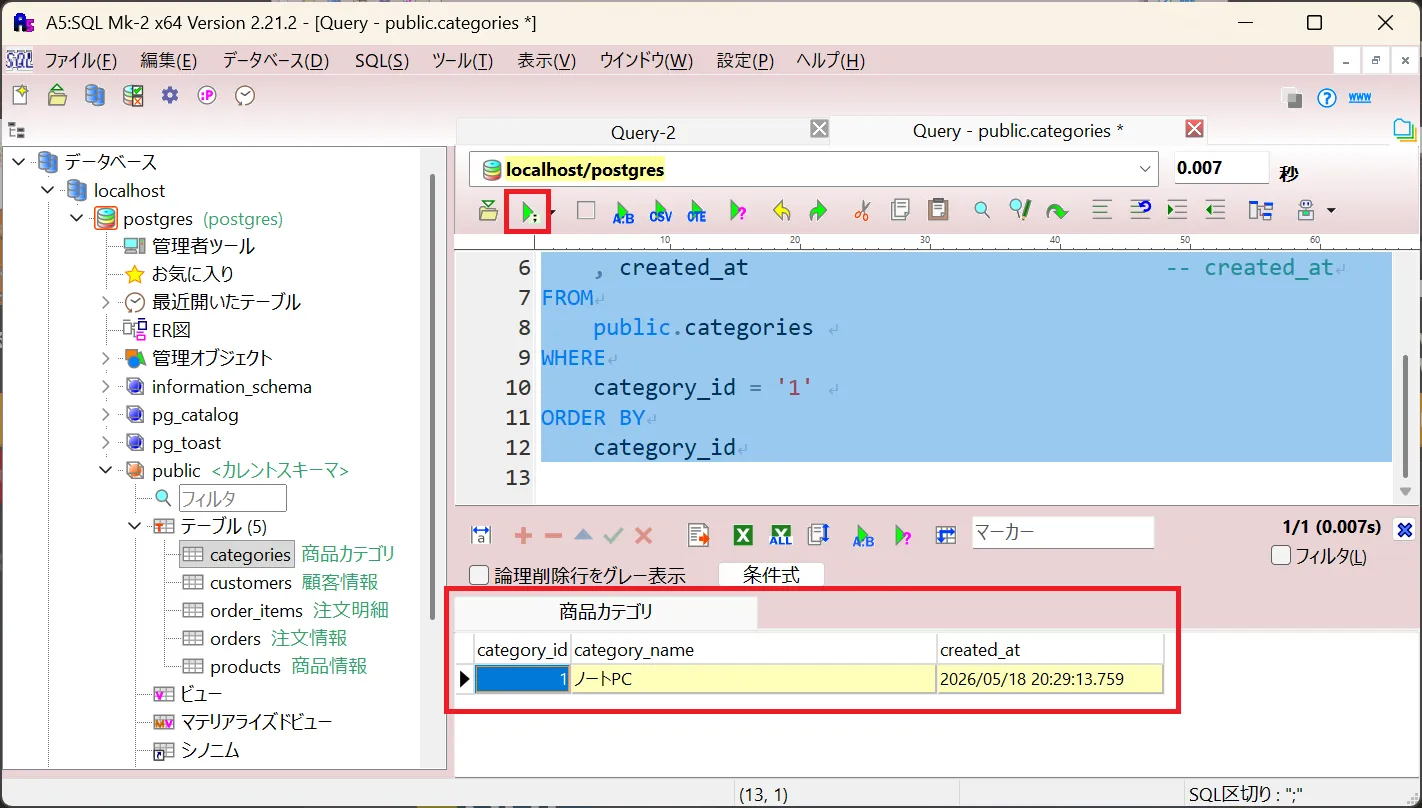Close result with blue X icon

pyautogui.click(x=1405, y=530)
